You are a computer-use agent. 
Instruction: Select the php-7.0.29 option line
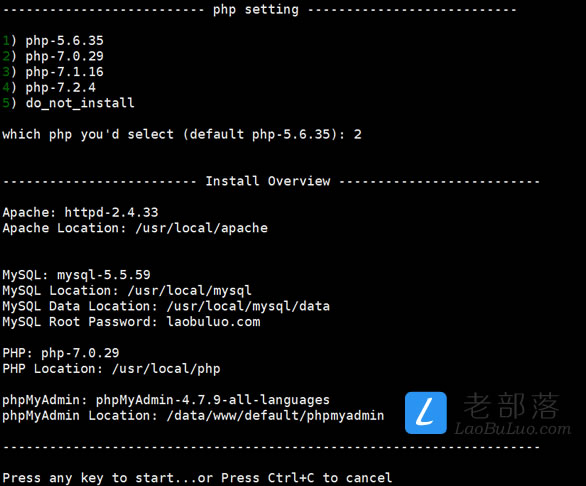pos(53,56)
